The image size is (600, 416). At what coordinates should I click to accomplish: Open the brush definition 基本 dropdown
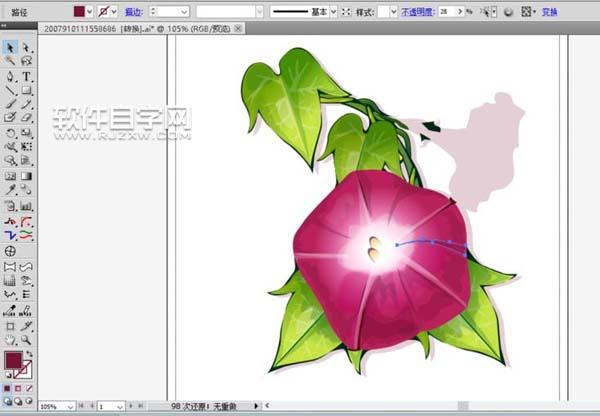click(x=333, y=12)
